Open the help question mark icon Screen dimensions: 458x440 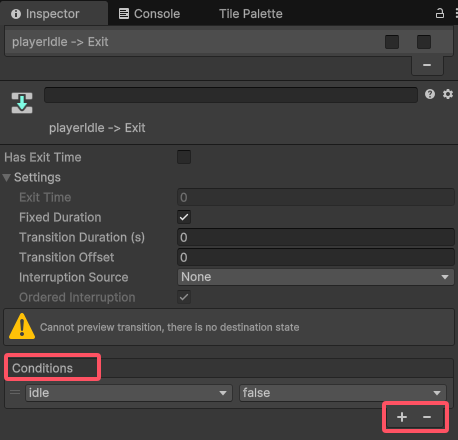tap(430, 94)
